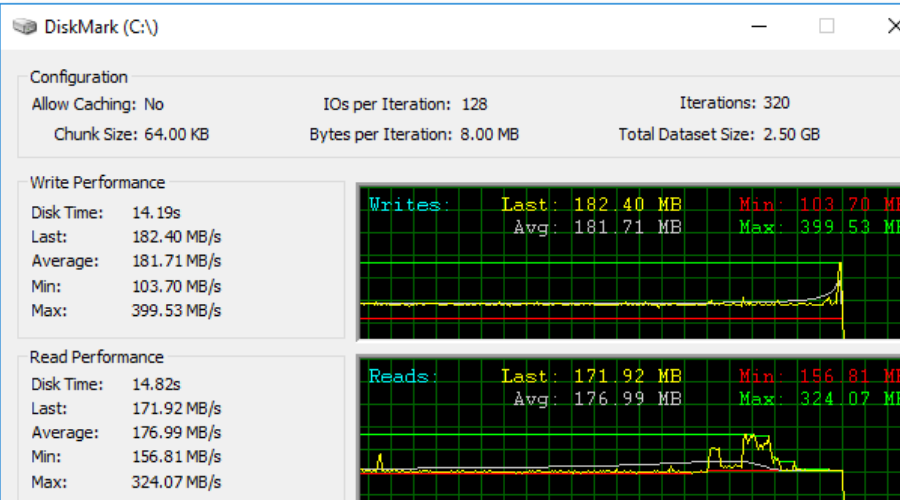Select read Disk Time value 14.82s
The height and width of the screenshot is (500, 900).
(x=156, y=384)
